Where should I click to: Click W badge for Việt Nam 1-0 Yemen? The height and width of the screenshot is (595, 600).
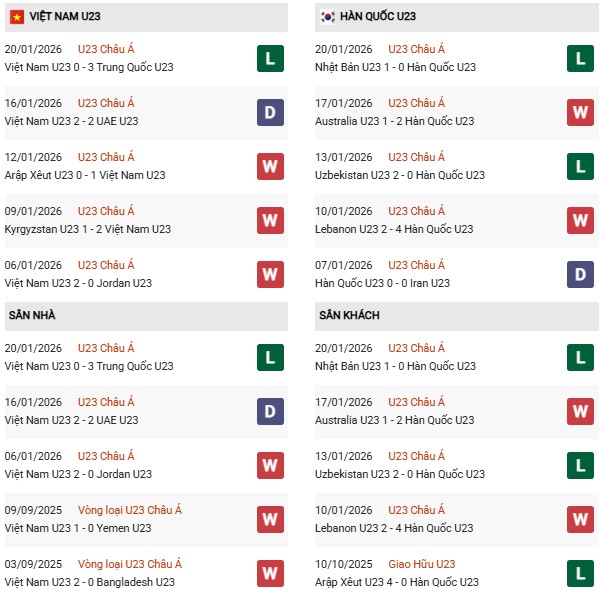[x=269, y=519]
